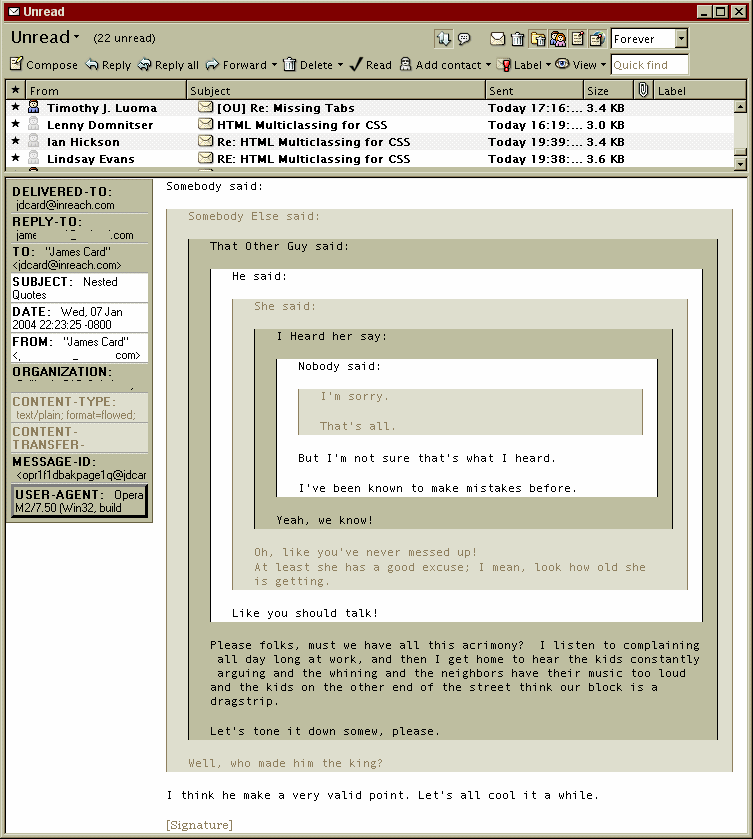The image size is (753, 839).
Task: Click the paperclip attachment column header
Action: click(x=643, y=90)
